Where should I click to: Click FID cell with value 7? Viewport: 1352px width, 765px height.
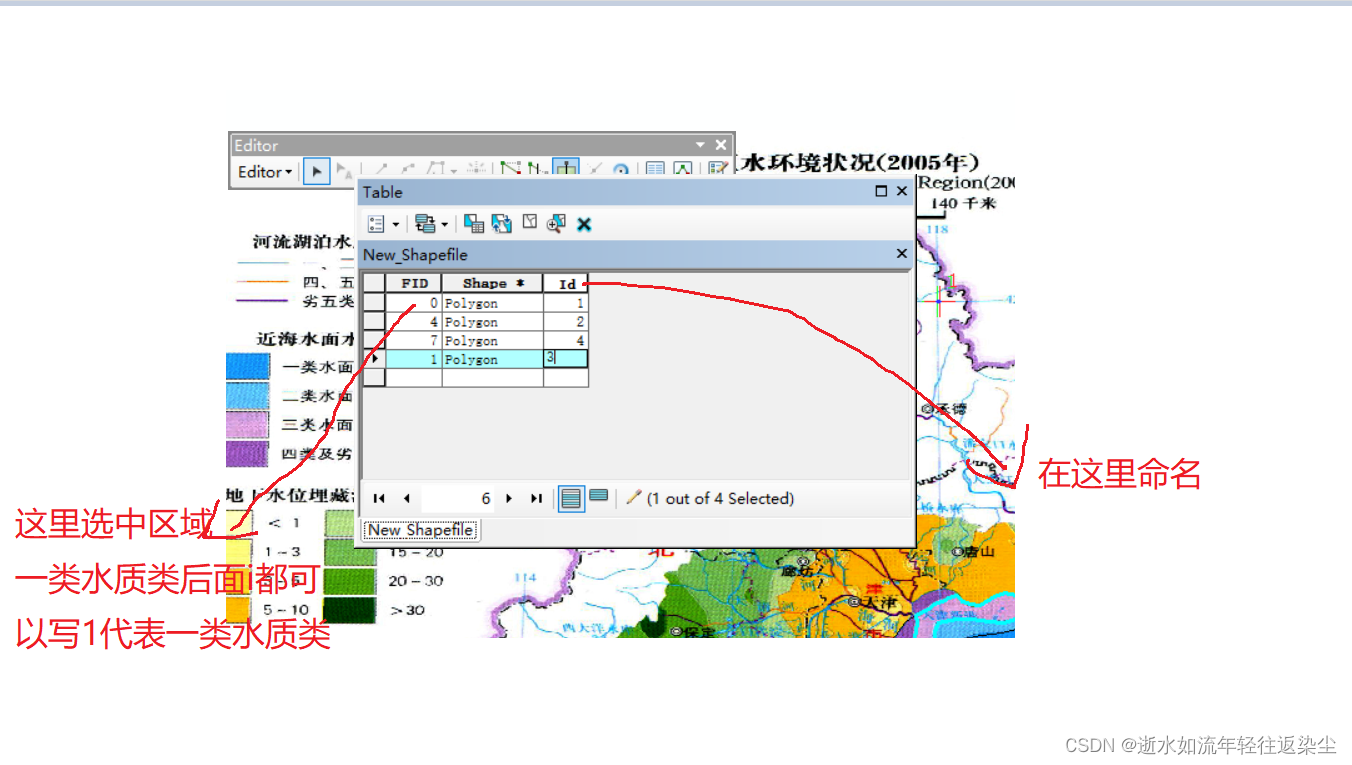[414, 341]
